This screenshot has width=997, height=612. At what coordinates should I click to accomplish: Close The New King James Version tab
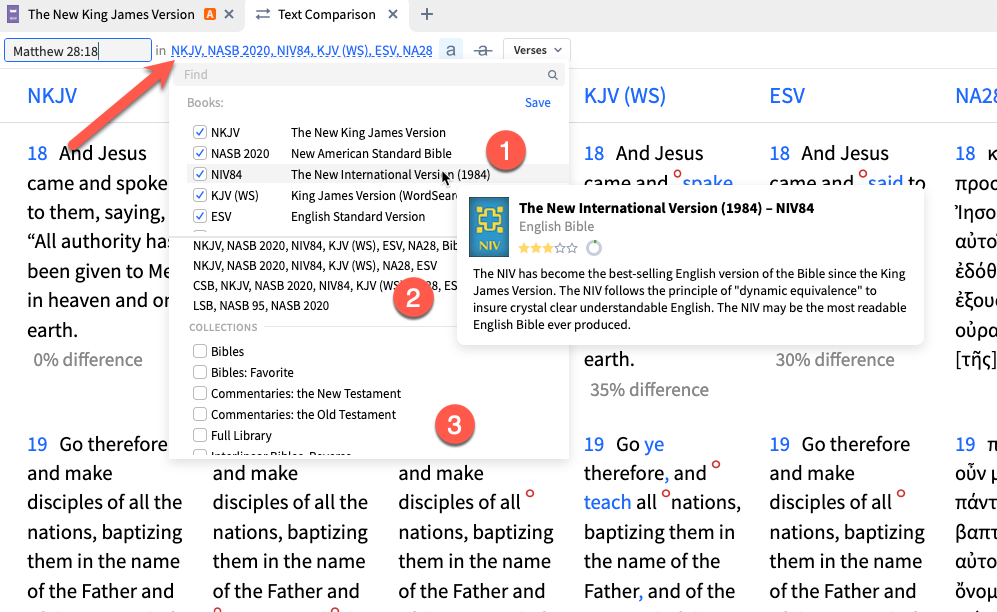230,14
